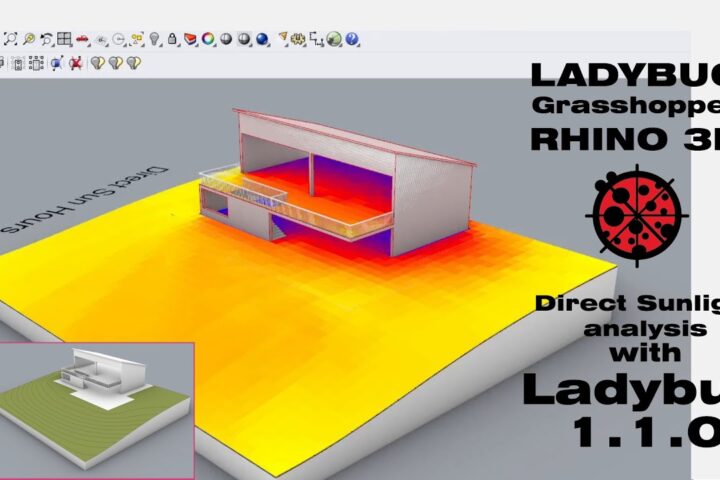The width and height of the screenshot is (720, 480).
Task: Click the red car Set View icon
Action: [x=82, y=40]
